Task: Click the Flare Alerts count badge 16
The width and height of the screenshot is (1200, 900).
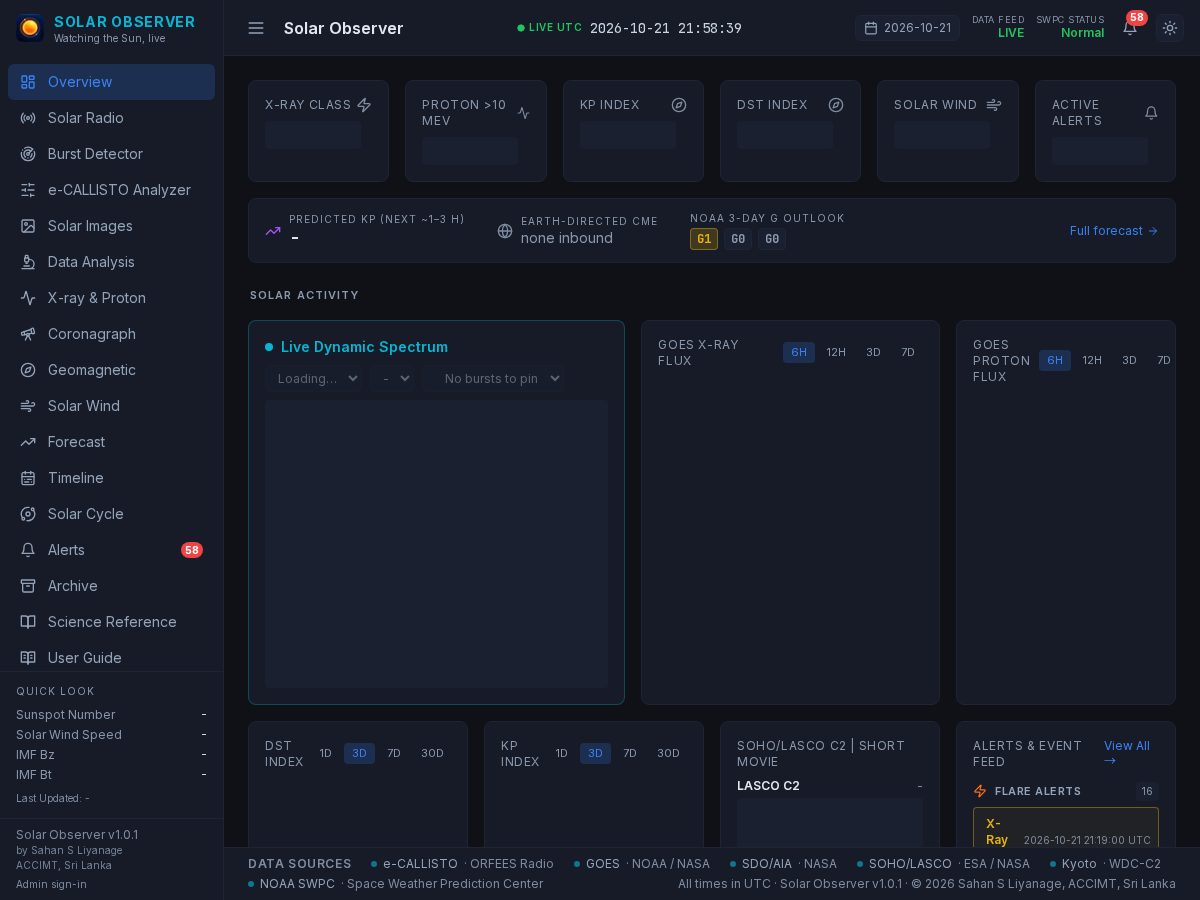Action: pyautogui.click(x=1147, y=791)
